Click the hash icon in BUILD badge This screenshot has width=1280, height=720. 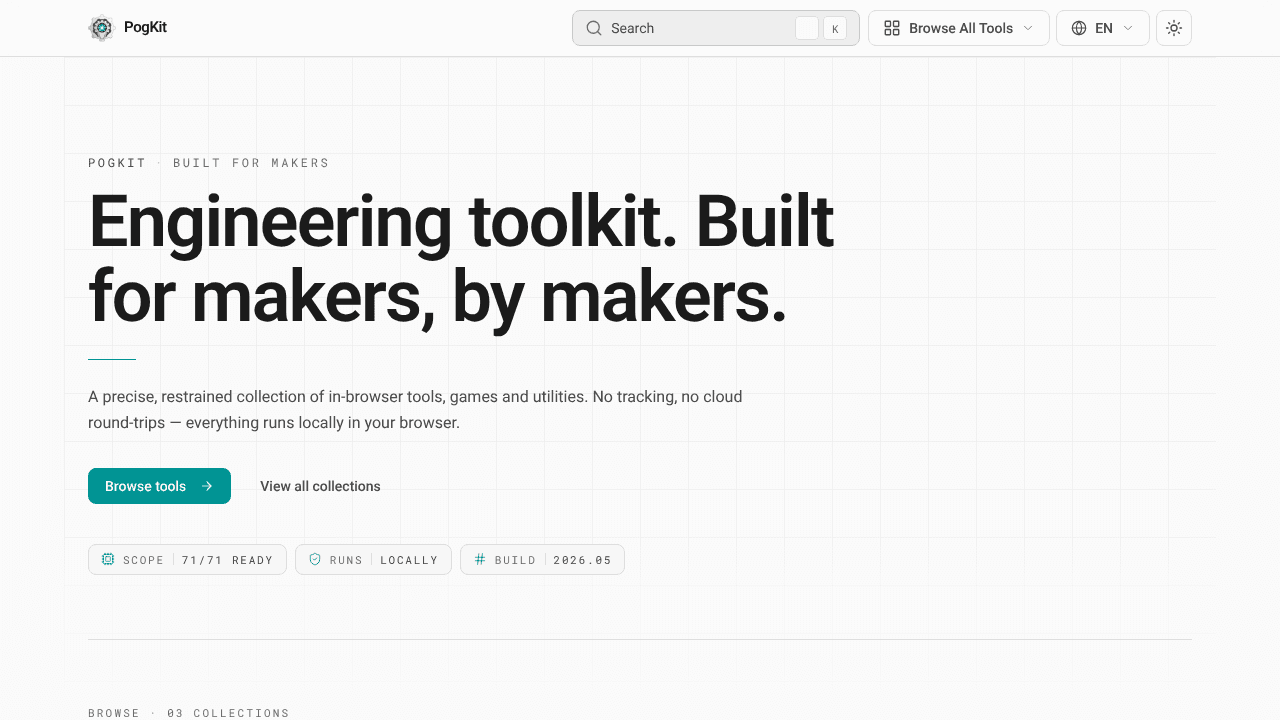coord(480,560)
